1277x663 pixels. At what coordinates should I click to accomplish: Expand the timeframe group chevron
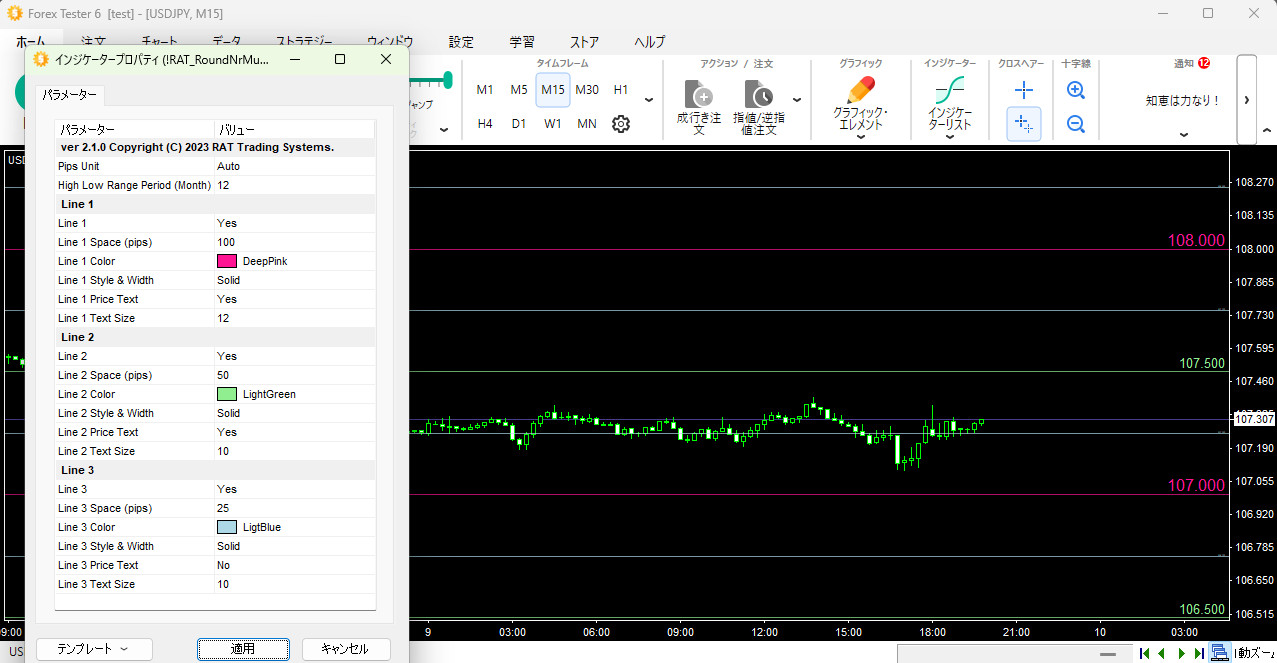pyautogui.click(x=649, y=100)
